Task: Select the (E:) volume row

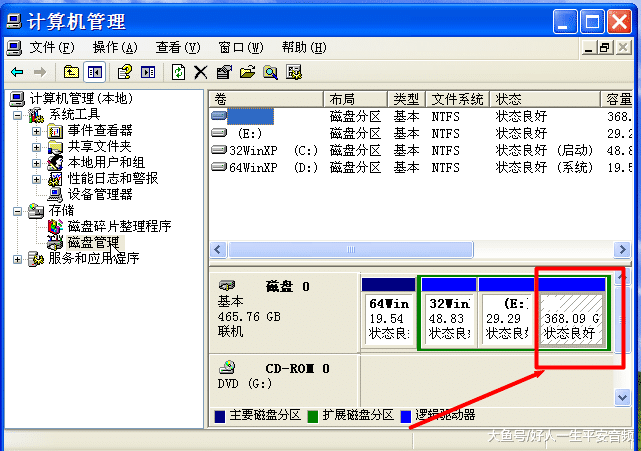Action: pyautogui.click(x=421, y=133)
